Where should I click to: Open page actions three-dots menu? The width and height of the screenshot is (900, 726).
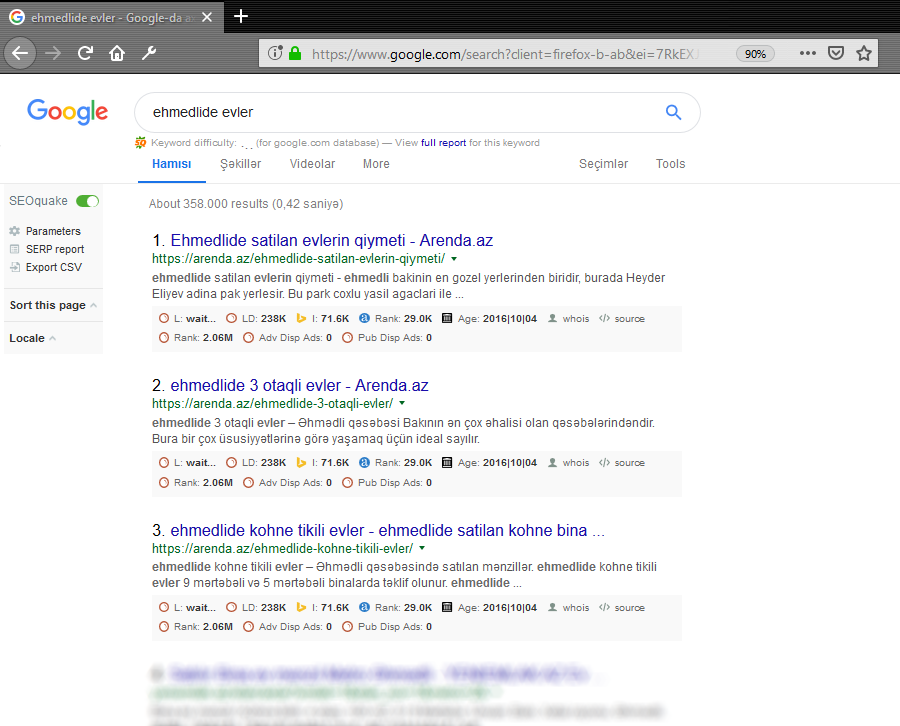pos(808,53)
